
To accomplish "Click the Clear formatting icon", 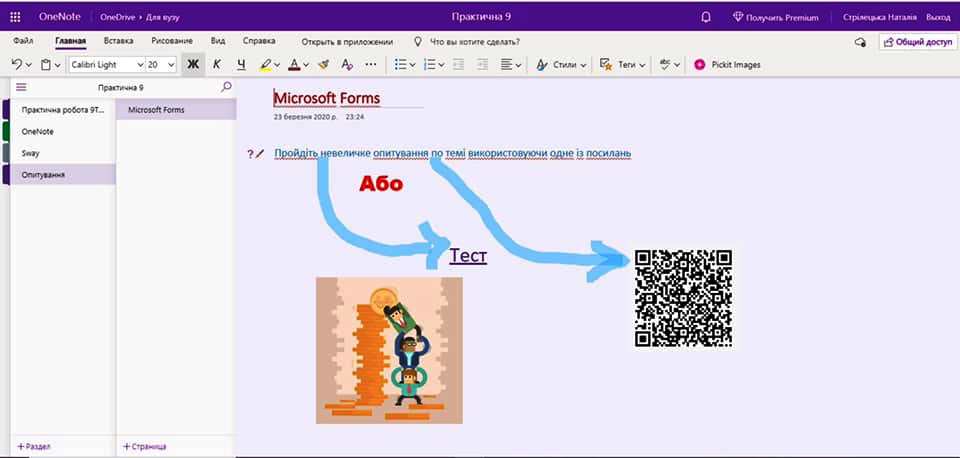I will tap(347, 64).
